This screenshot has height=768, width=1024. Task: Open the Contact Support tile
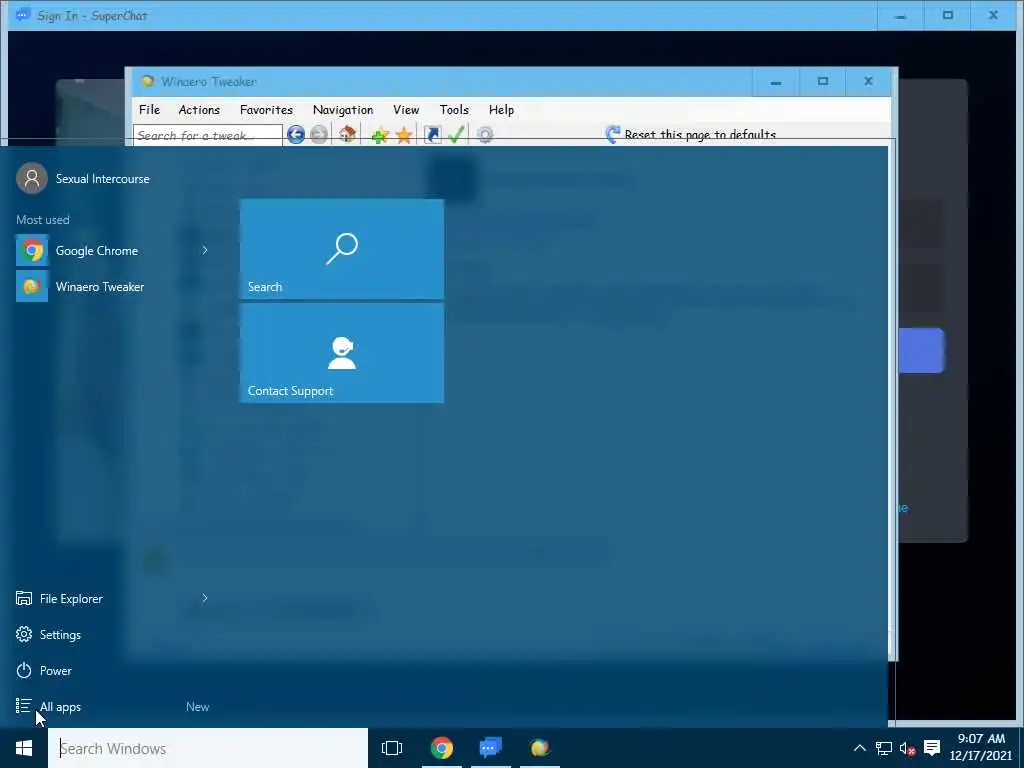point(342,353)
